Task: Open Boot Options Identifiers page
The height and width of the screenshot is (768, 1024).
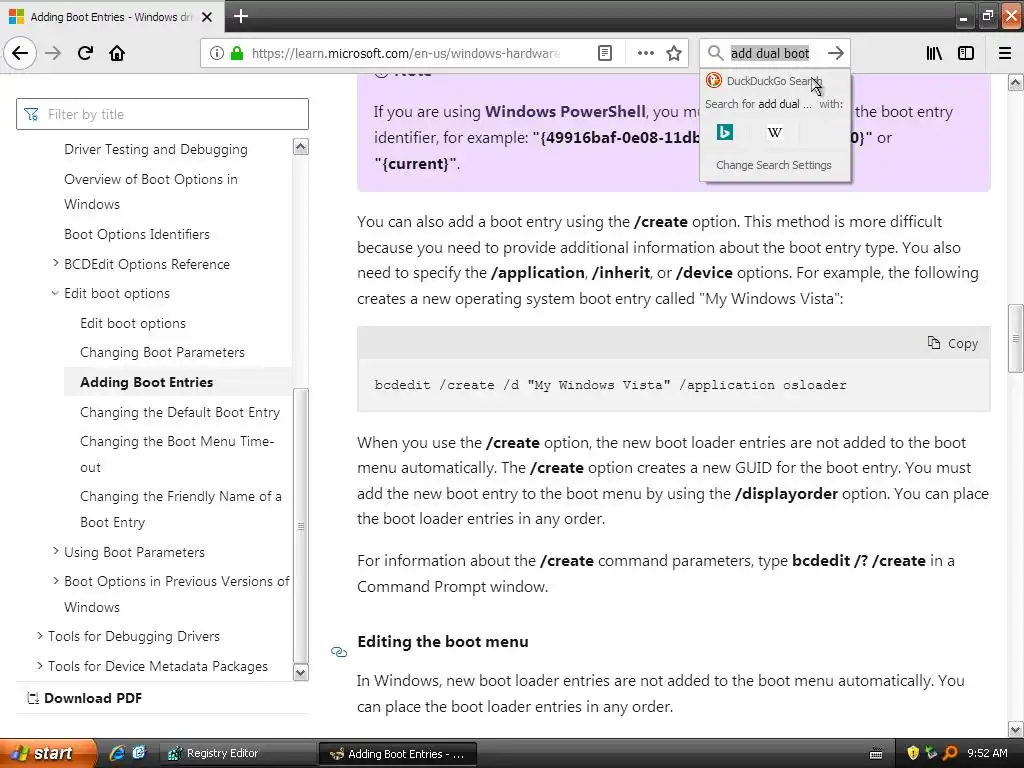Action: tap(136, 234)
